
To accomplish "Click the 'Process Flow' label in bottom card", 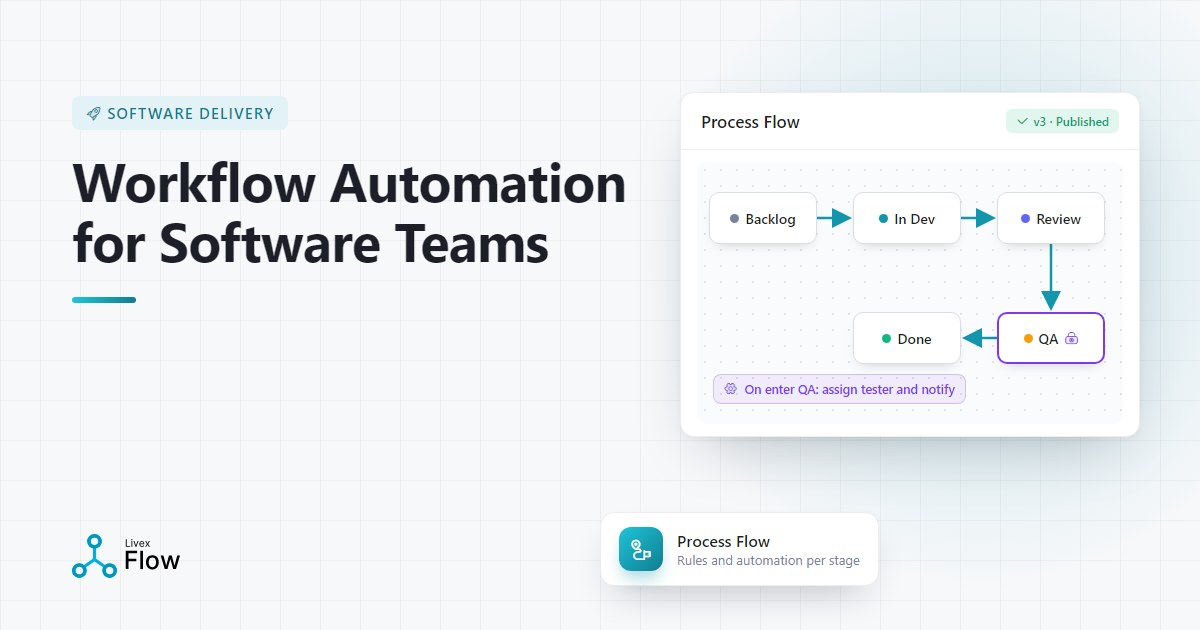I will pos(723,541).
